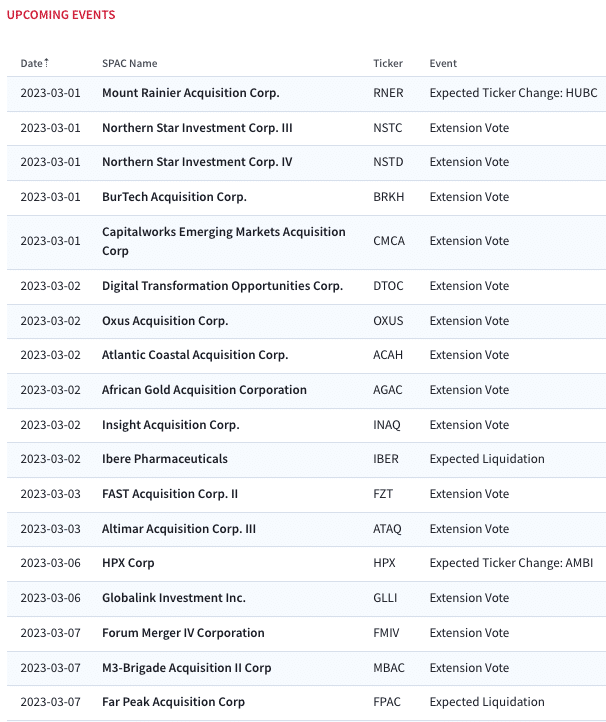606x722 pixels.
Task: Open African Gold Acquisition Corporation
Action: point(204,390)
